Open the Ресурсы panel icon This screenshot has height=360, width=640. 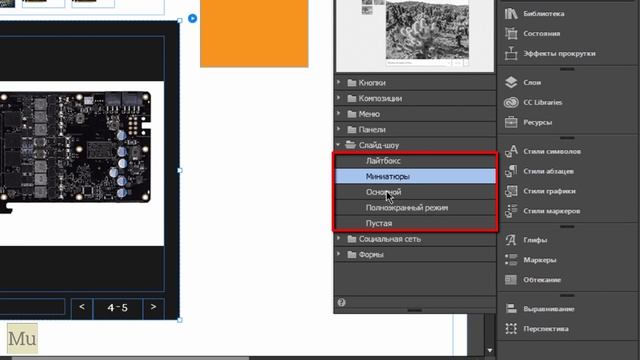coord(511,122)
